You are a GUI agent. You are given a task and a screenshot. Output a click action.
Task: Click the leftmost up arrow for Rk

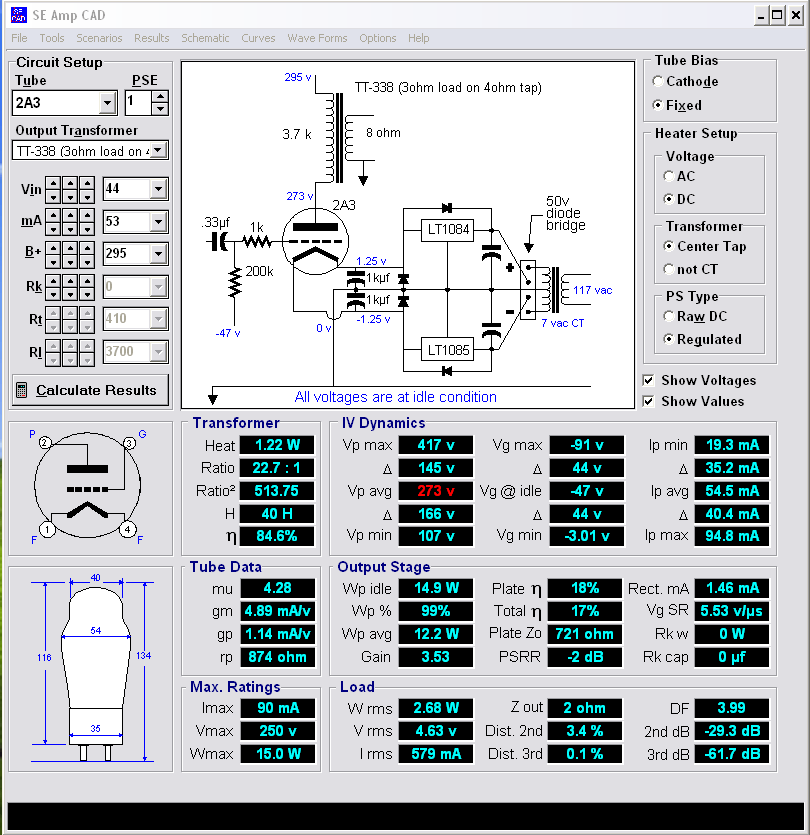[53, 281]
